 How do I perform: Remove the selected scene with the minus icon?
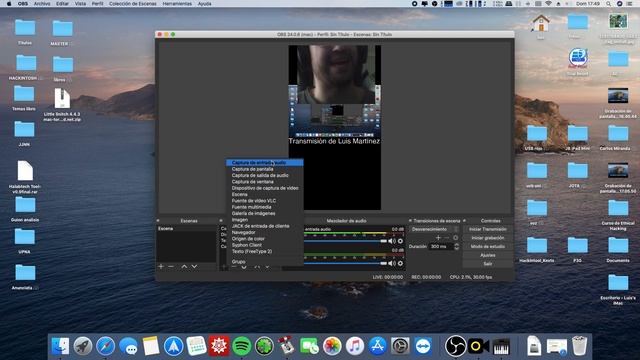tap(171, 267)
